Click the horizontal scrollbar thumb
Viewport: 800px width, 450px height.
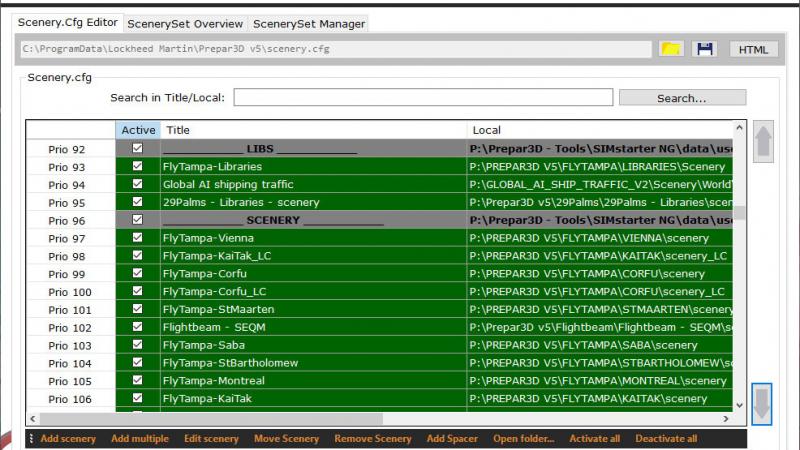point(211,419)
